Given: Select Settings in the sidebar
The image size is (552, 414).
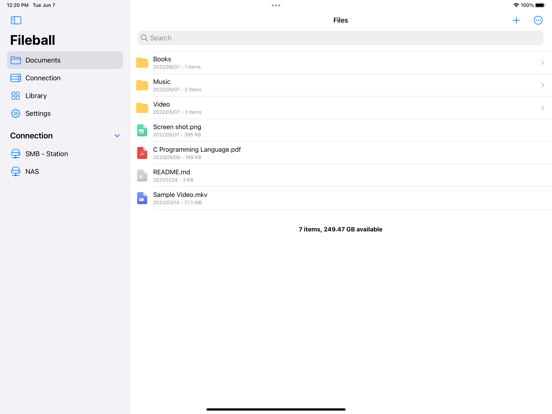Looking at the screenshot, I should click(65, 113).
